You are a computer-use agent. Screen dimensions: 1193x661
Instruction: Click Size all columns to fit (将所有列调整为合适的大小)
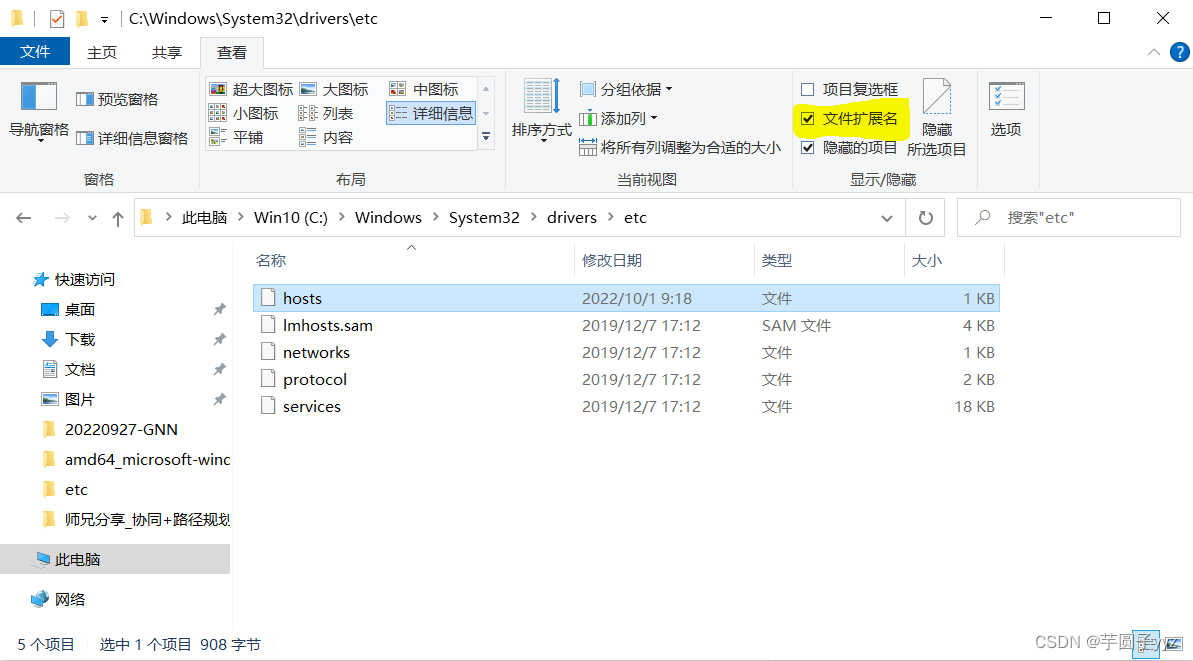pos(679,148)
